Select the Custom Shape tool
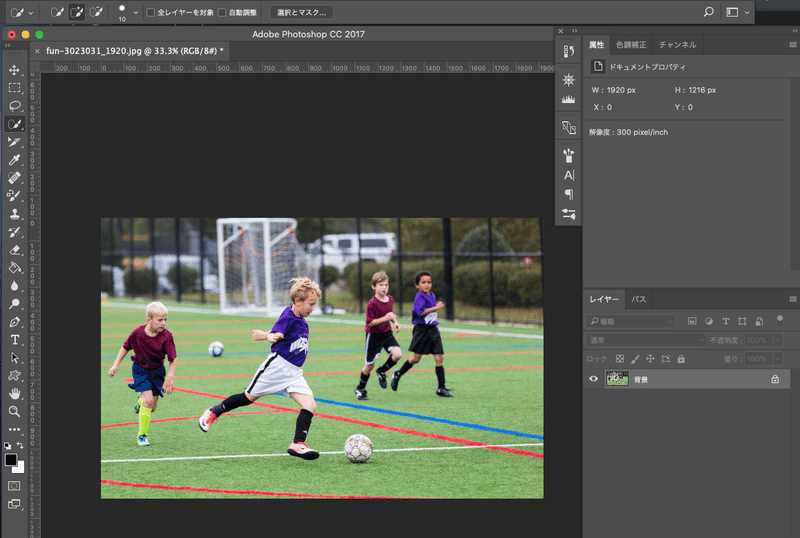This screenshot has height=538, width=800. [14, 375]
